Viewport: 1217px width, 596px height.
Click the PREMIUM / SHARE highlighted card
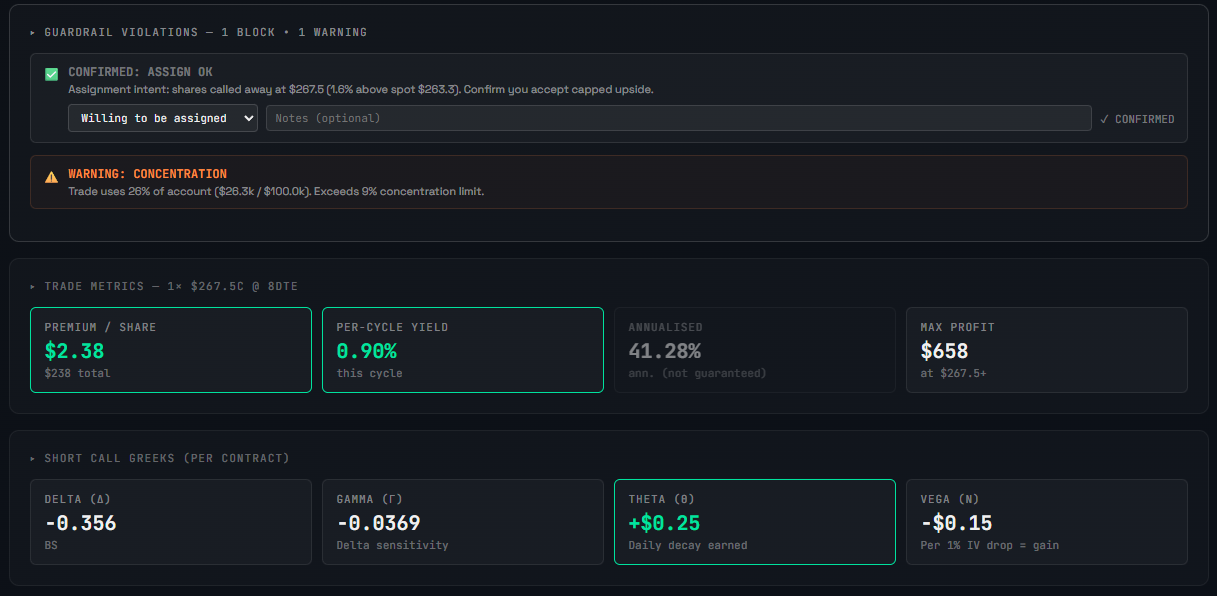pos(170,350)
